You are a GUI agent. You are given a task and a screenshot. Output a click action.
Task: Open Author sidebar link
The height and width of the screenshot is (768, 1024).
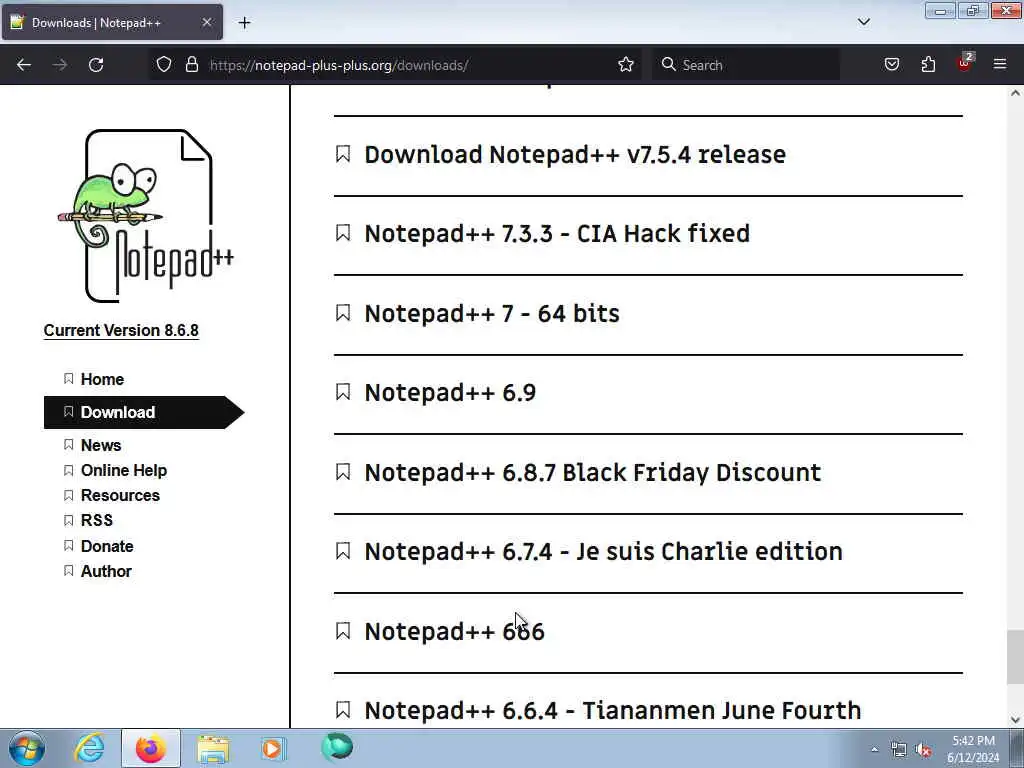click(x=106, y=571)
